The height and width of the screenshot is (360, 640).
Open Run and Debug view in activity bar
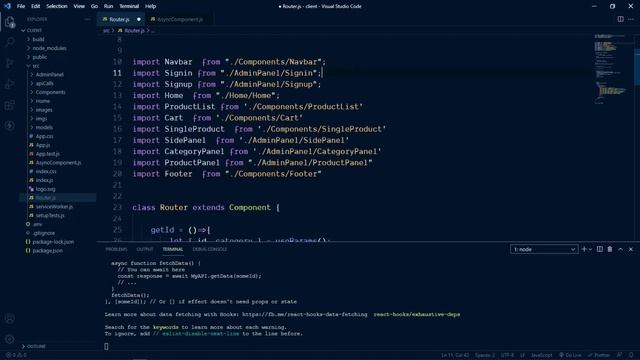click(9, 84)
